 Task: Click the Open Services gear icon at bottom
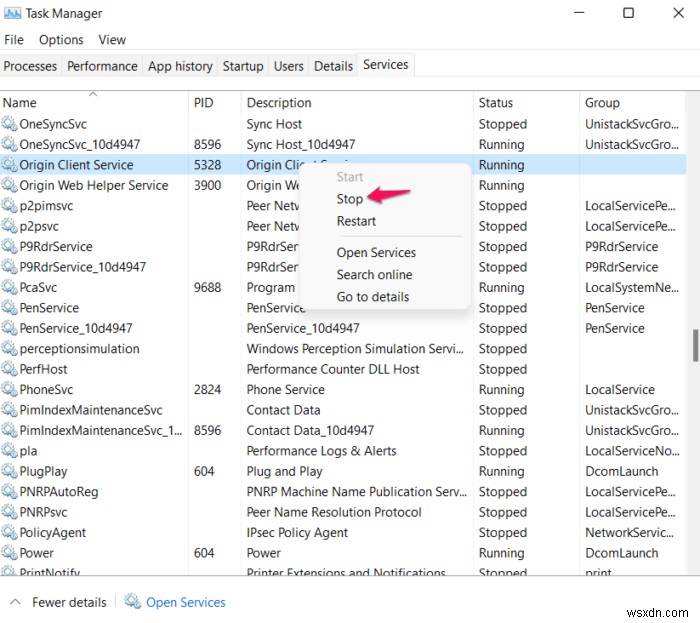132,602
